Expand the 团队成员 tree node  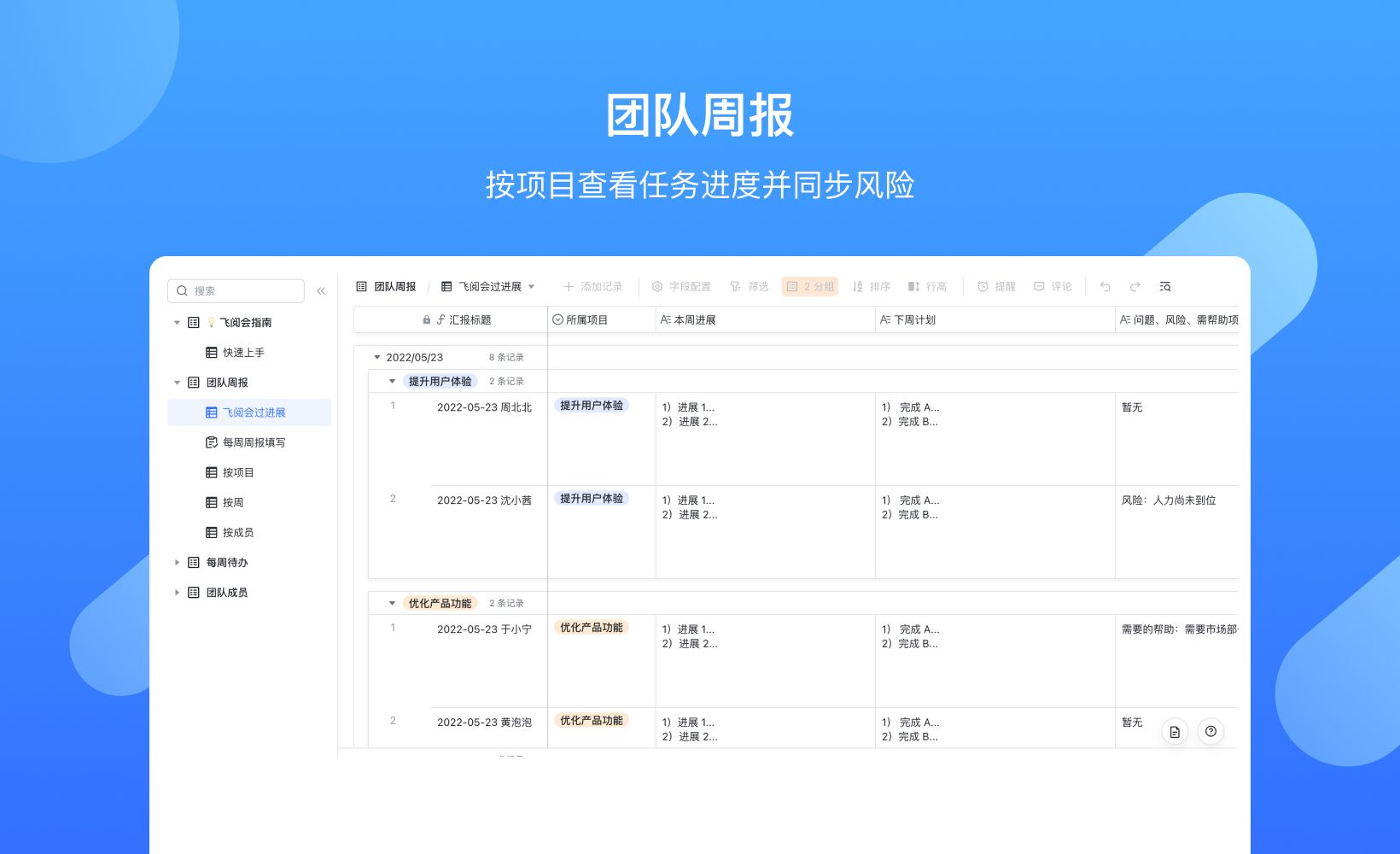click(x=177, y=593)
